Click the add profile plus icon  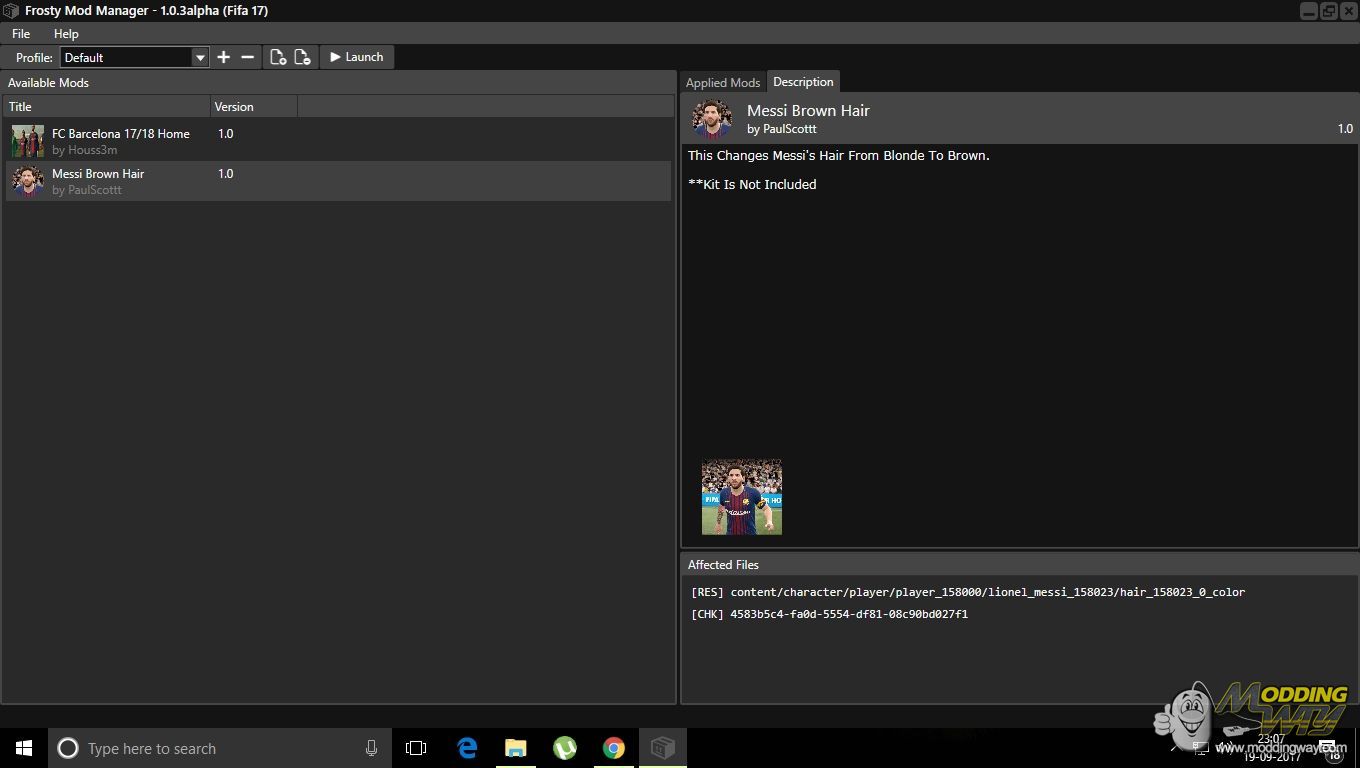coord(223,57)
